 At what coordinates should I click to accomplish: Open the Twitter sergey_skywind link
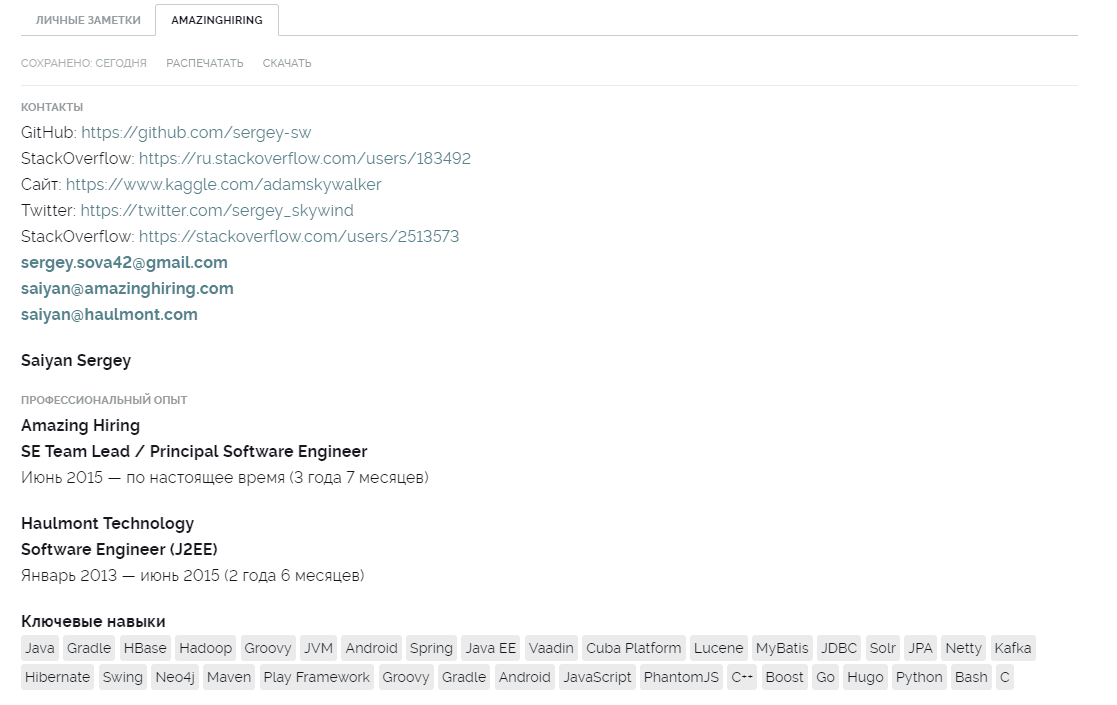point(217,211)
